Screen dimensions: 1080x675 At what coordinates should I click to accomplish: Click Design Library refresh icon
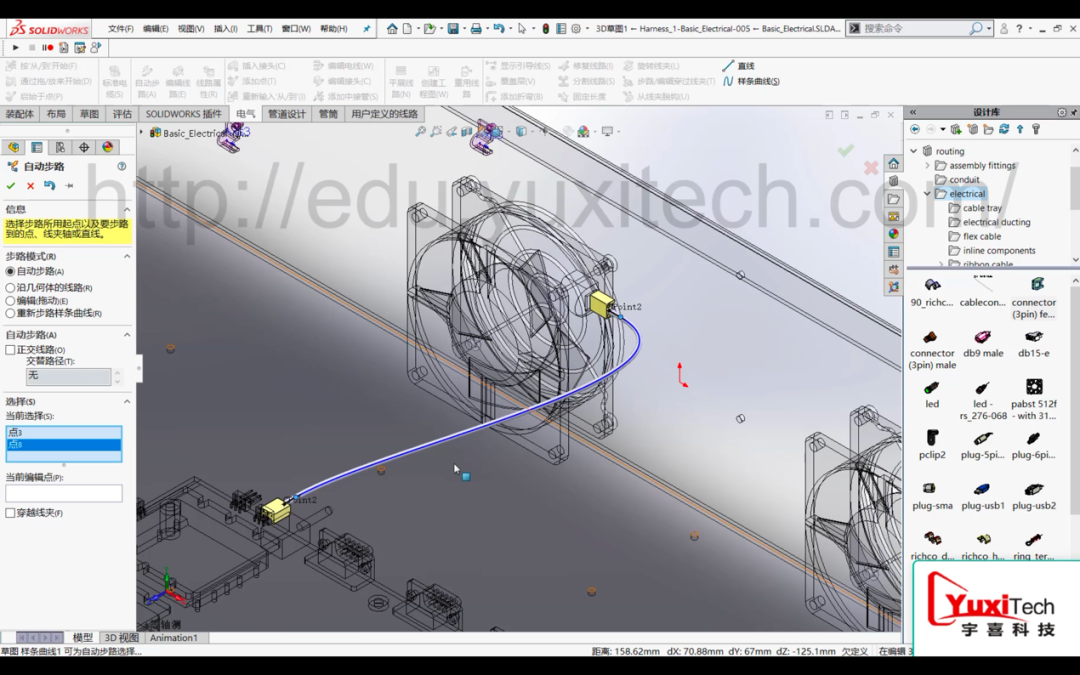pos(1004,129)
